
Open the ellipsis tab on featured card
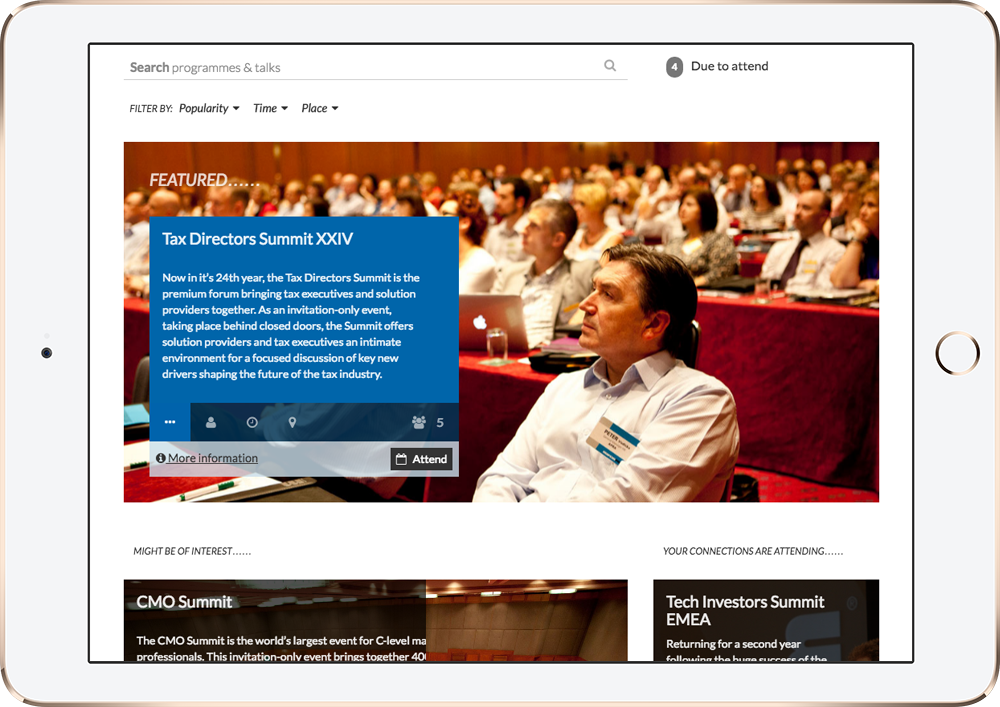pyautogui.click(x=170, y=423)
